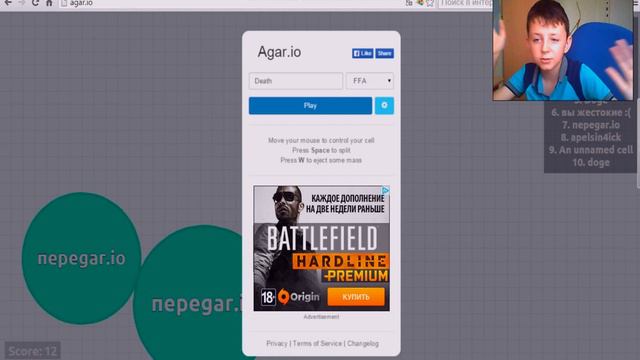Screen dimensions: 640x360
Task: Click leaderboard entry вы жестокие :(
Action: pyautogui.click(x=591, y=112)
